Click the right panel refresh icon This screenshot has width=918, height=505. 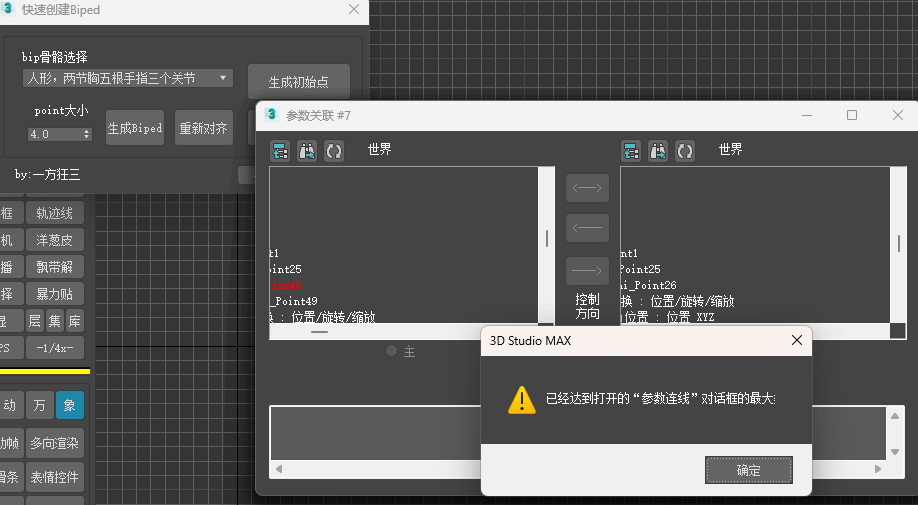click(685, 151)
